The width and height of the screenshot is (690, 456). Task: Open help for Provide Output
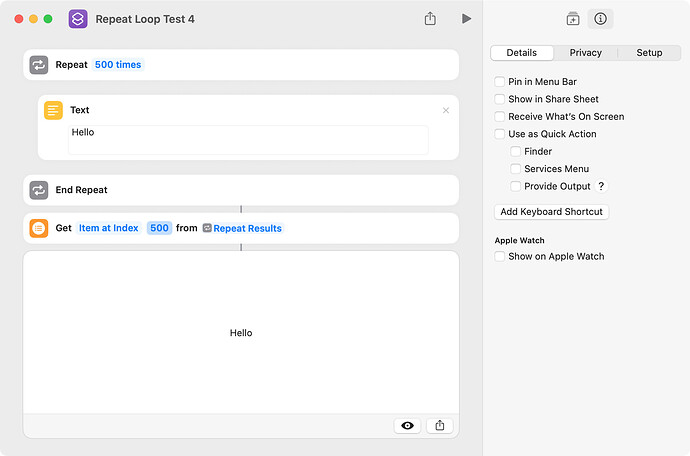[x=601, y=186]
